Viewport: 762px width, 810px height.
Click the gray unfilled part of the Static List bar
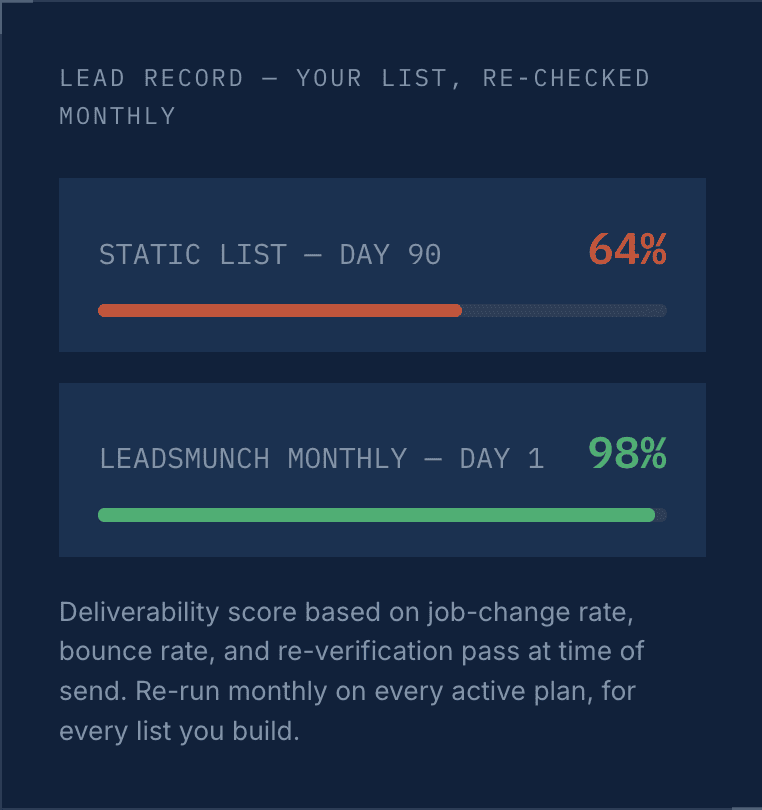[564, 310]
